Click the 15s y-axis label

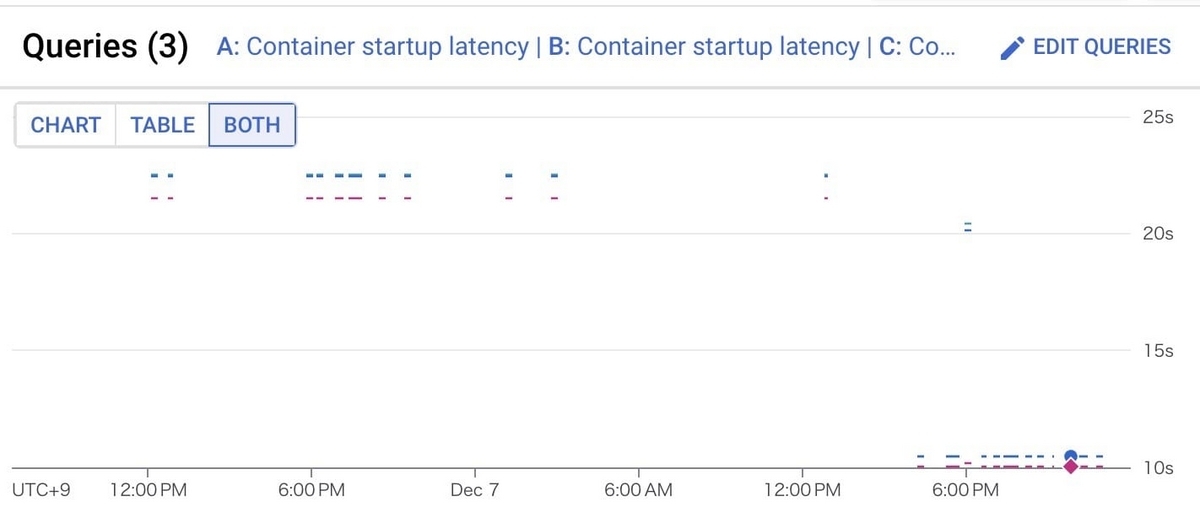(1157, 350)
